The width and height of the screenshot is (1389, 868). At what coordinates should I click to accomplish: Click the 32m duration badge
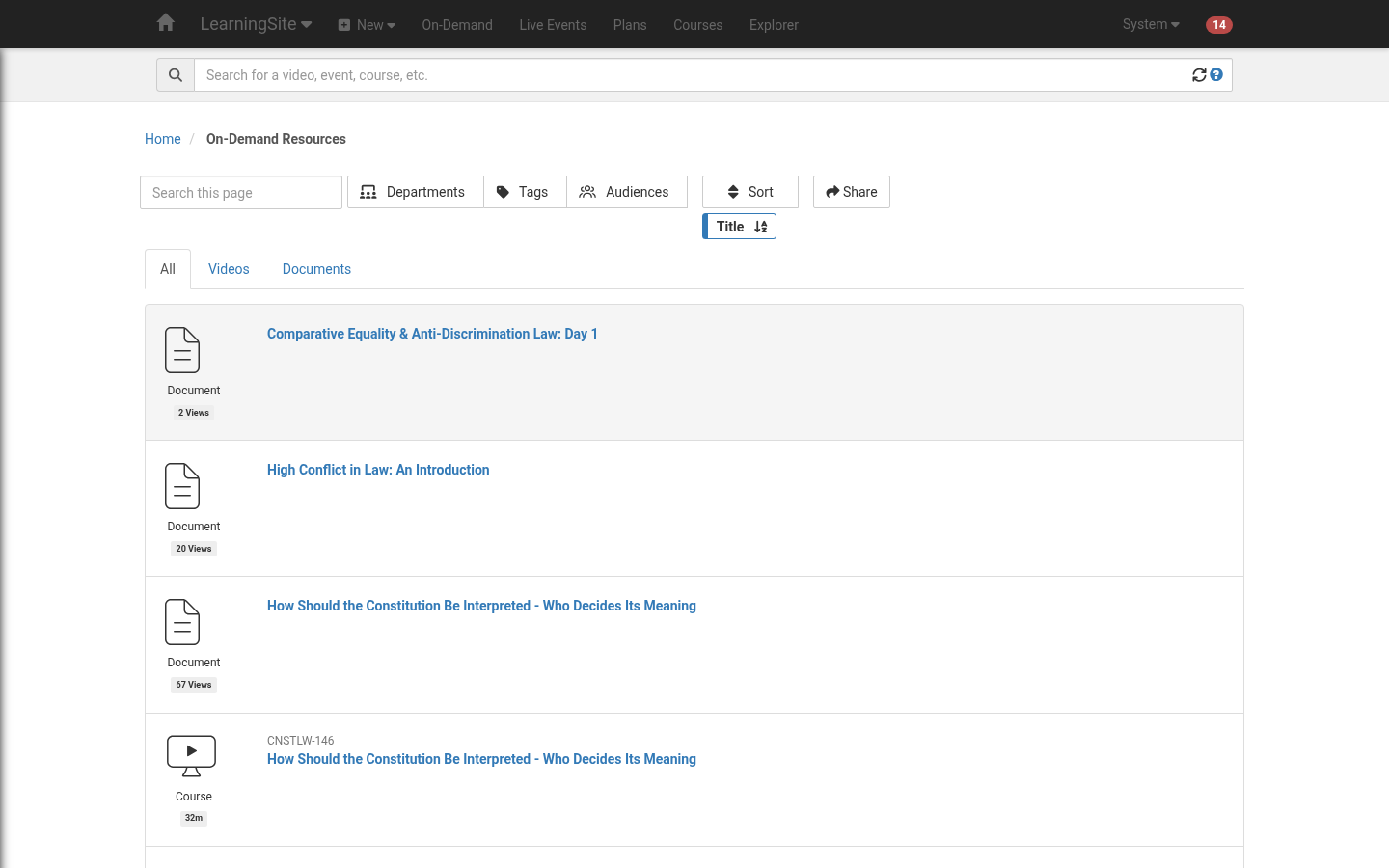pyautogui.click(x=194, y=818)
